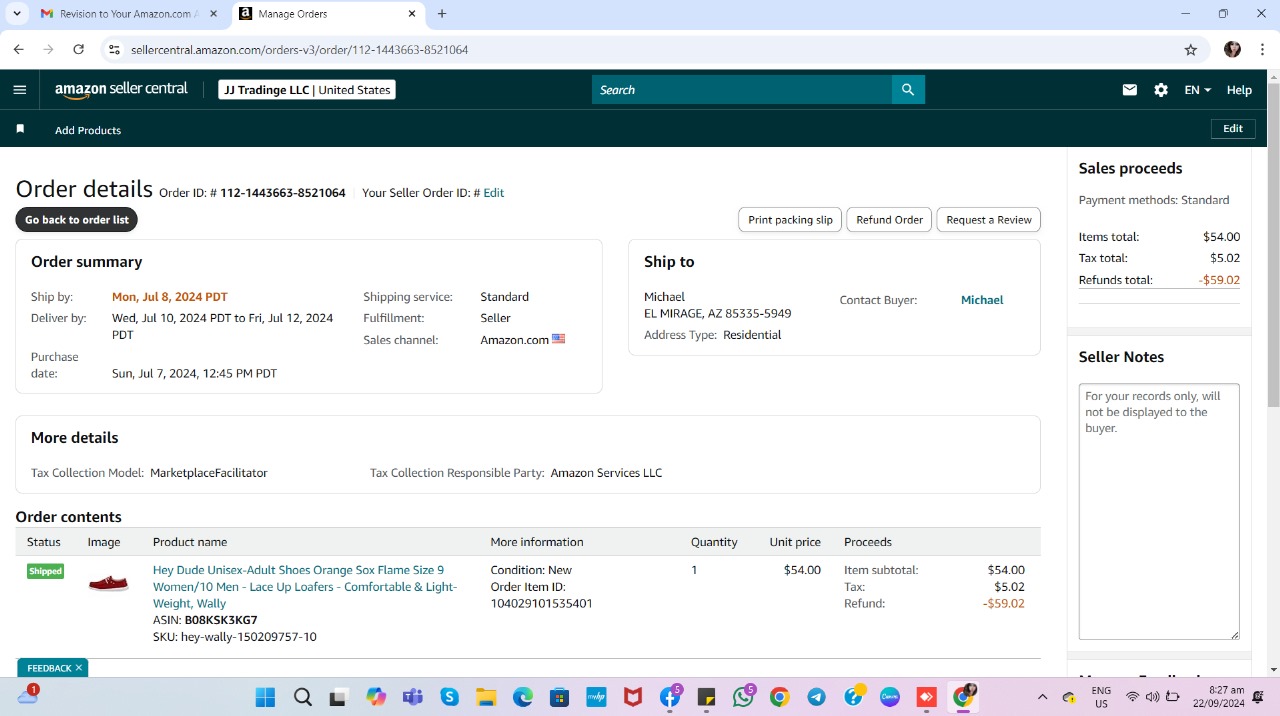Open Microsoft Store from taskbar
The image size is (1280, 716).
click(x=559, y=697)
